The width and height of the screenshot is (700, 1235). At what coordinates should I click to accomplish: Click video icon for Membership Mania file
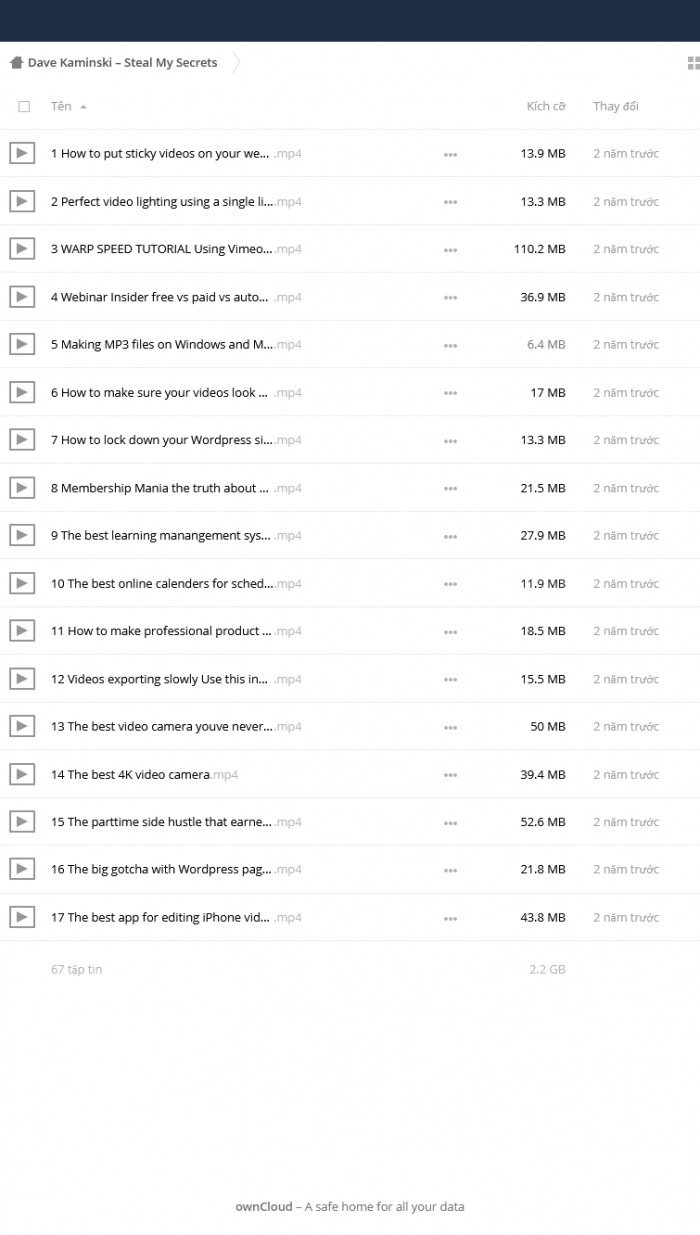tap(22, 488)
